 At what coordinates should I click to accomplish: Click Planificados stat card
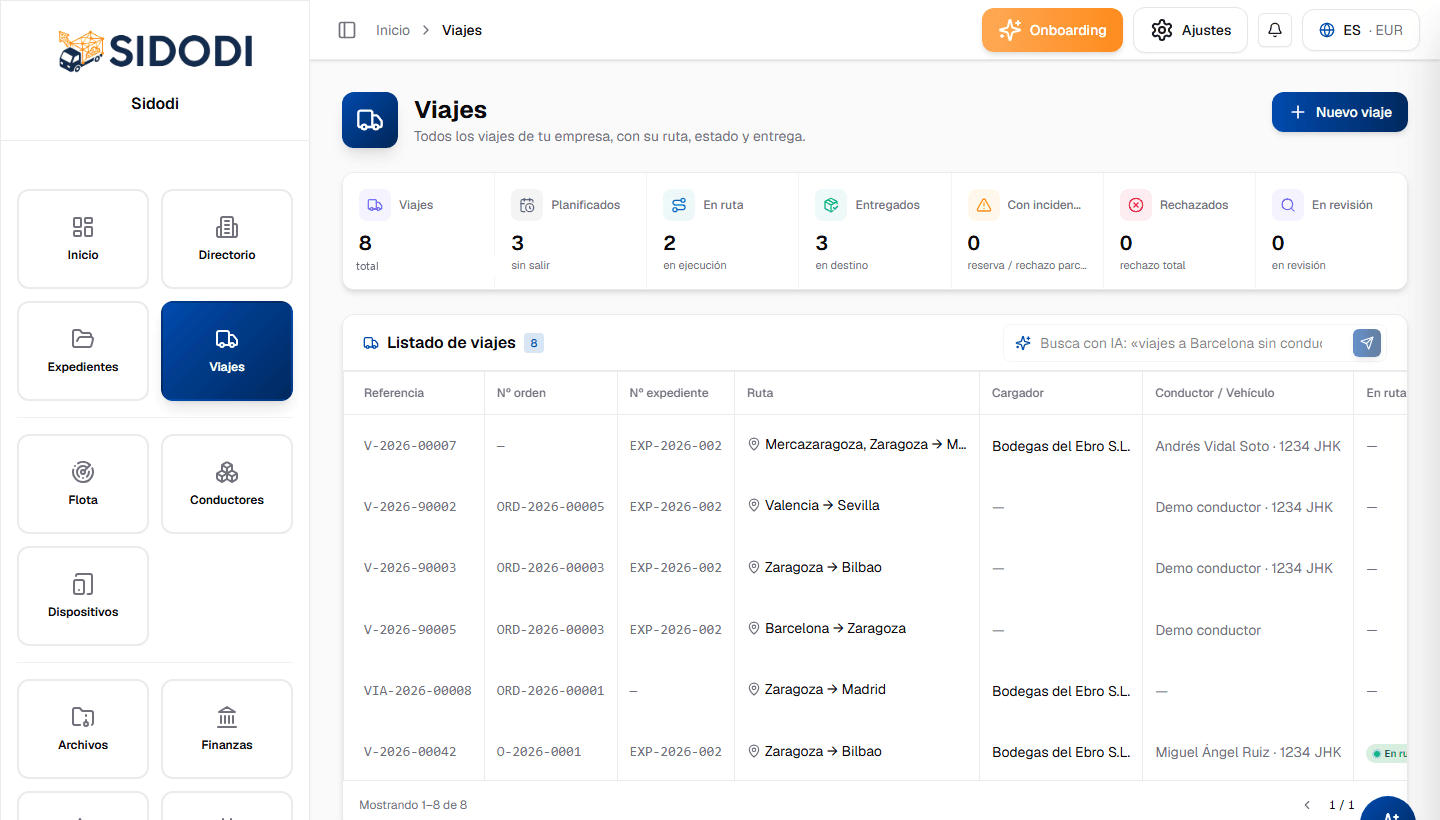571,231
